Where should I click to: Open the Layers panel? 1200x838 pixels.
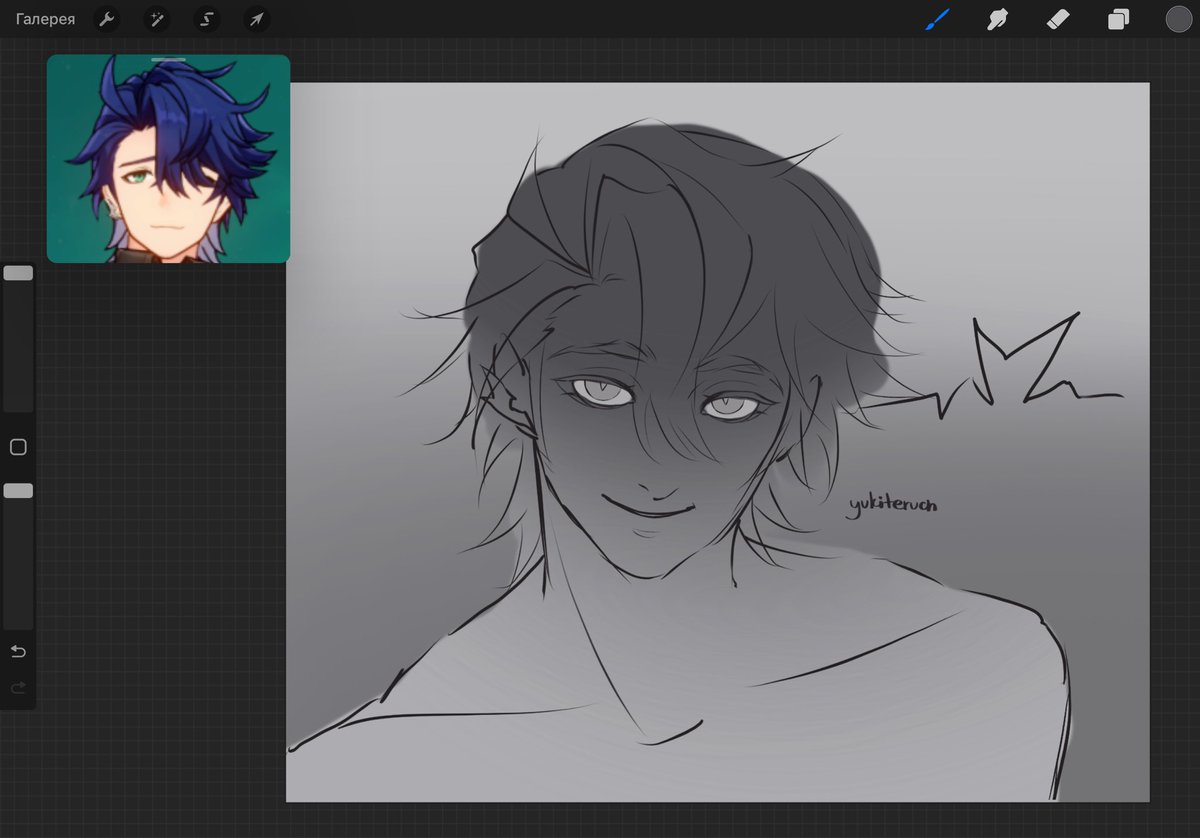pos(1118,19)
